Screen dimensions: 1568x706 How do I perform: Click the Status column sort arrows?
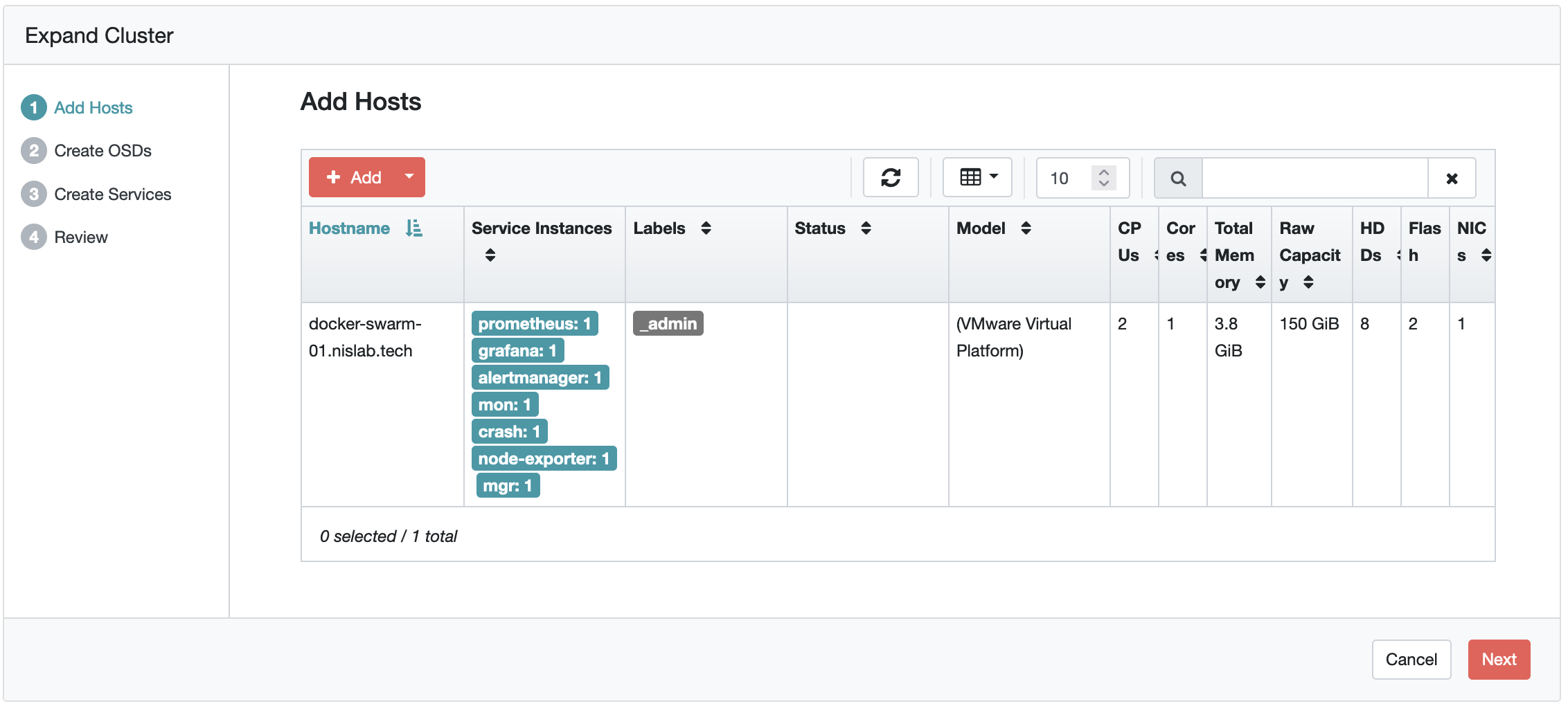[x=866, y=228]
